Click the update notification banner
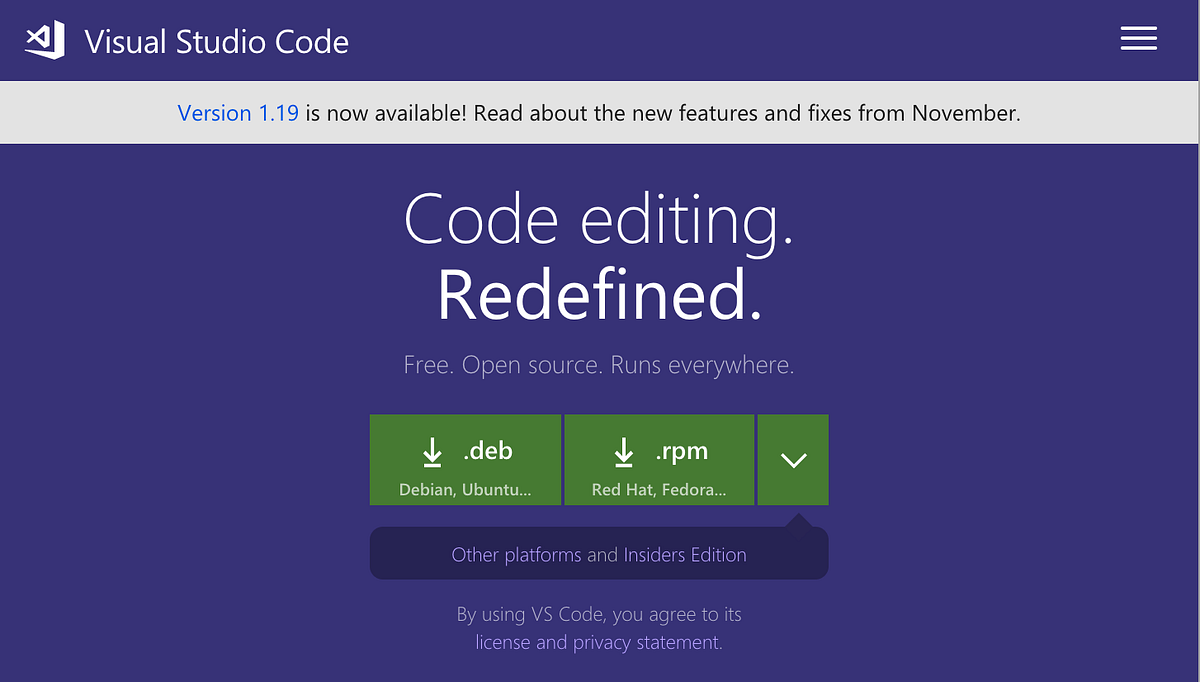 600,113
